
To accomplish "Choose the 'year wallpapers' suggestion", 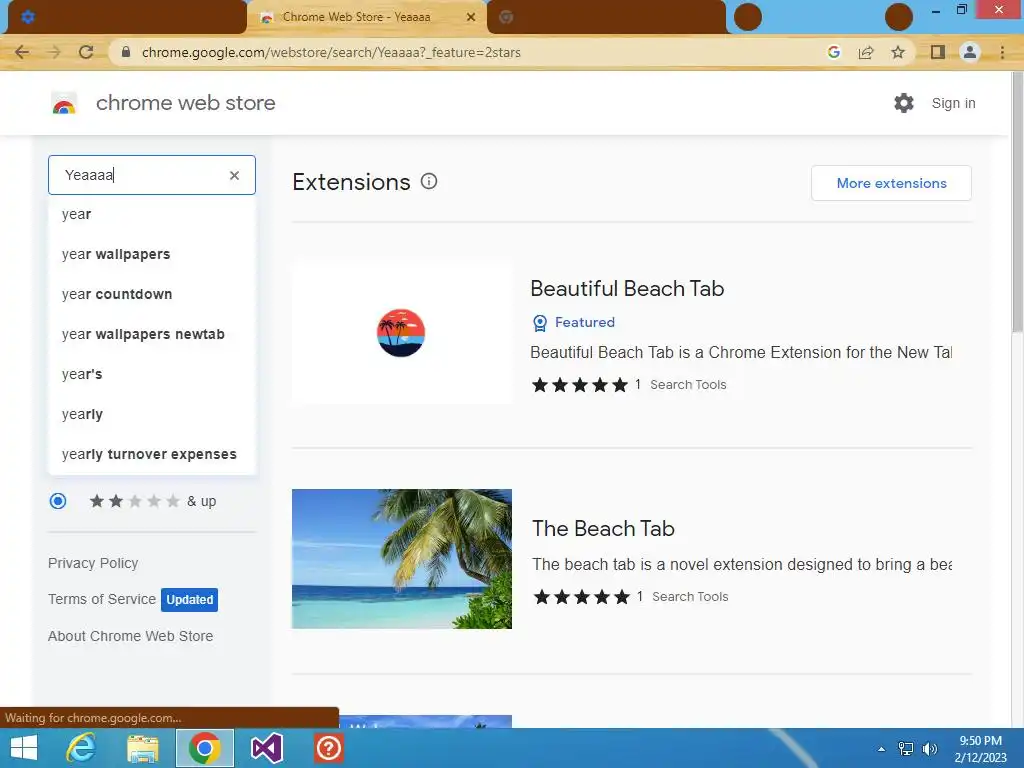I will 152,254.
